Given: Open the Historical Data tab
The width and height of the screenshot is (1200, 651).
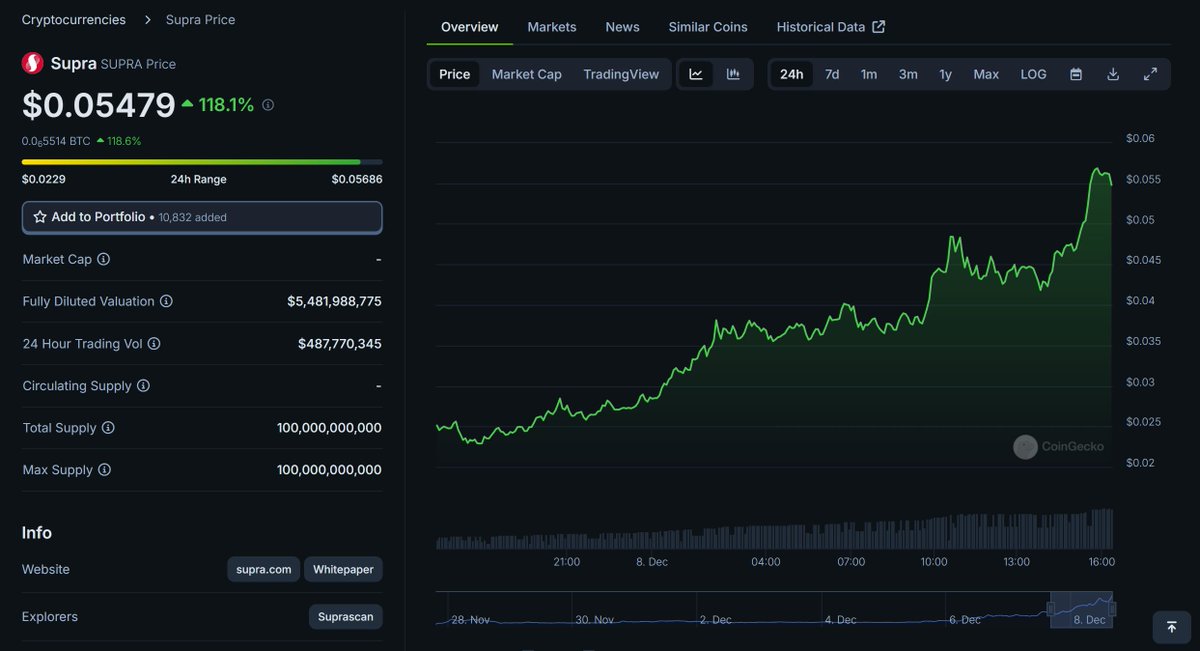Looking at the screenshot, I should 831,27.
